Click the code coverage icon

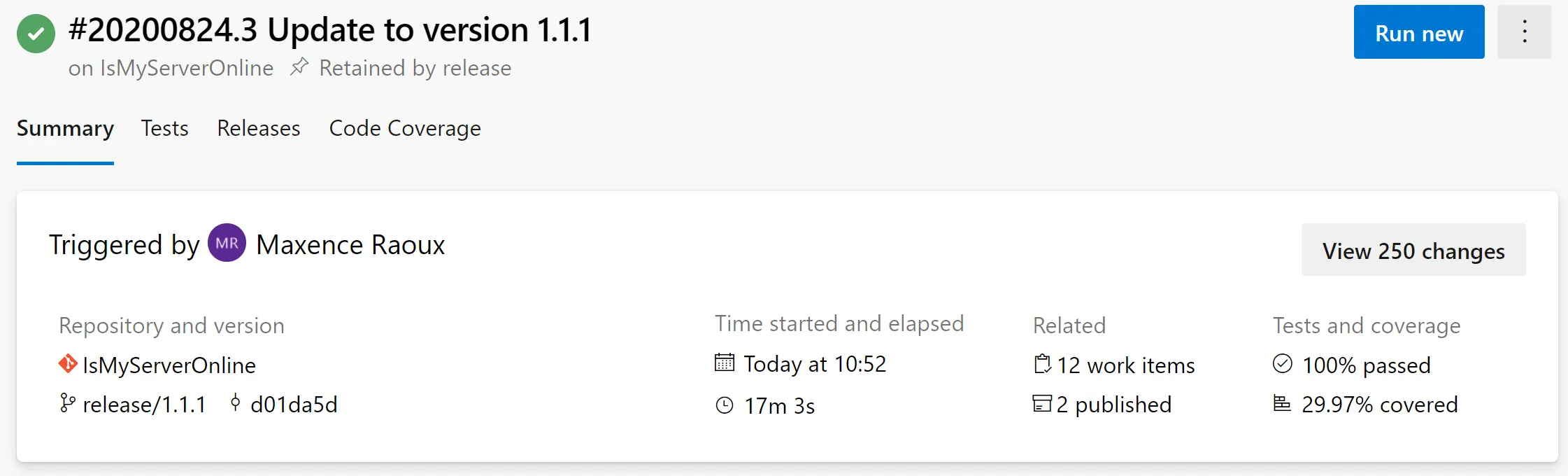click(x=1282, y=404)
